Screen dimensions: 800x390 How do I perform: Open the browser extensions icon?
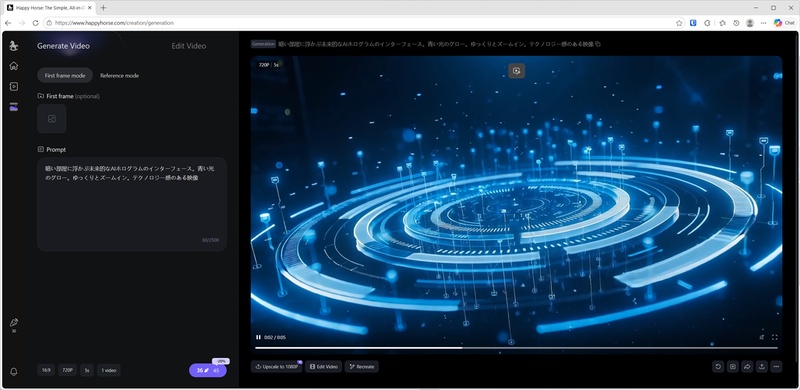(x=708, y=23)
